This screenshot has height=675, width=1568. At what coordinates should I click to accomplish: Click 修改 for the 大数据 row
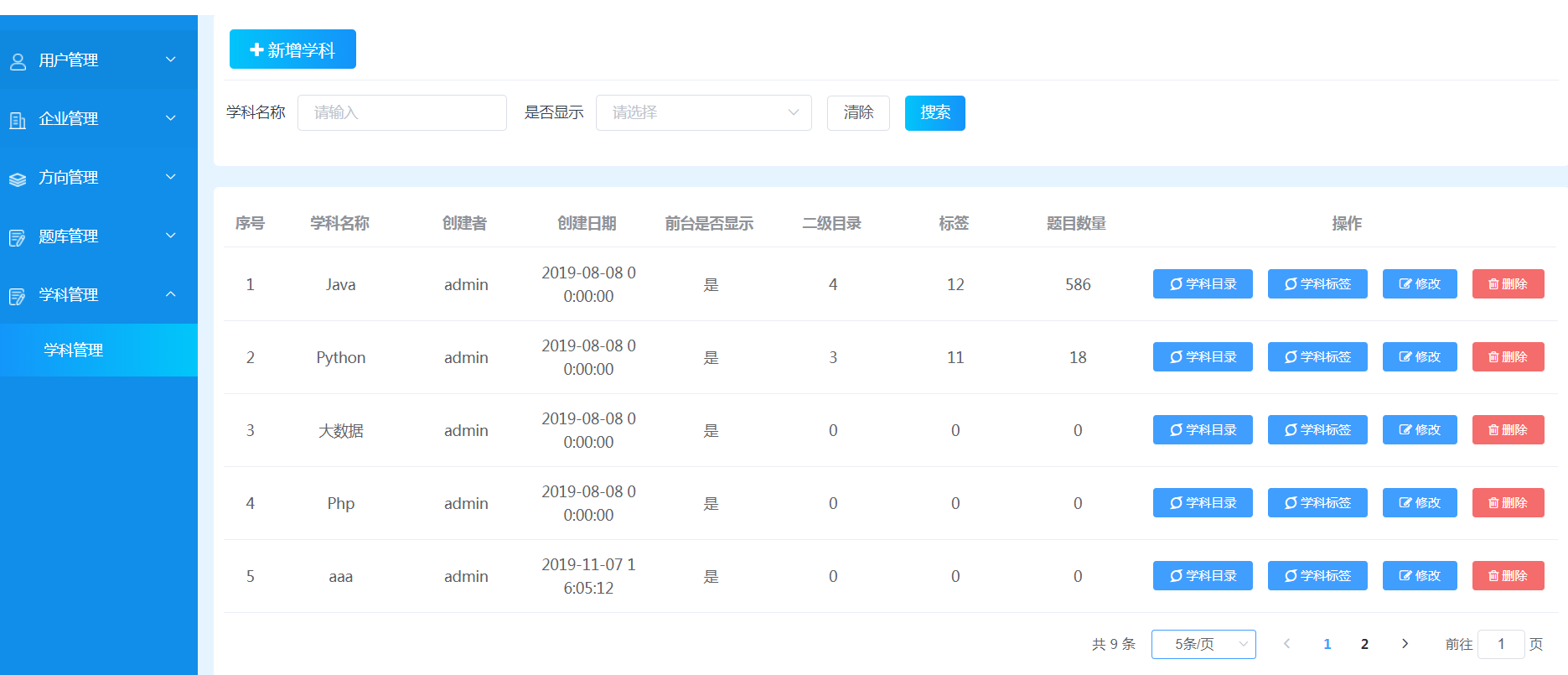point(1420,430)
